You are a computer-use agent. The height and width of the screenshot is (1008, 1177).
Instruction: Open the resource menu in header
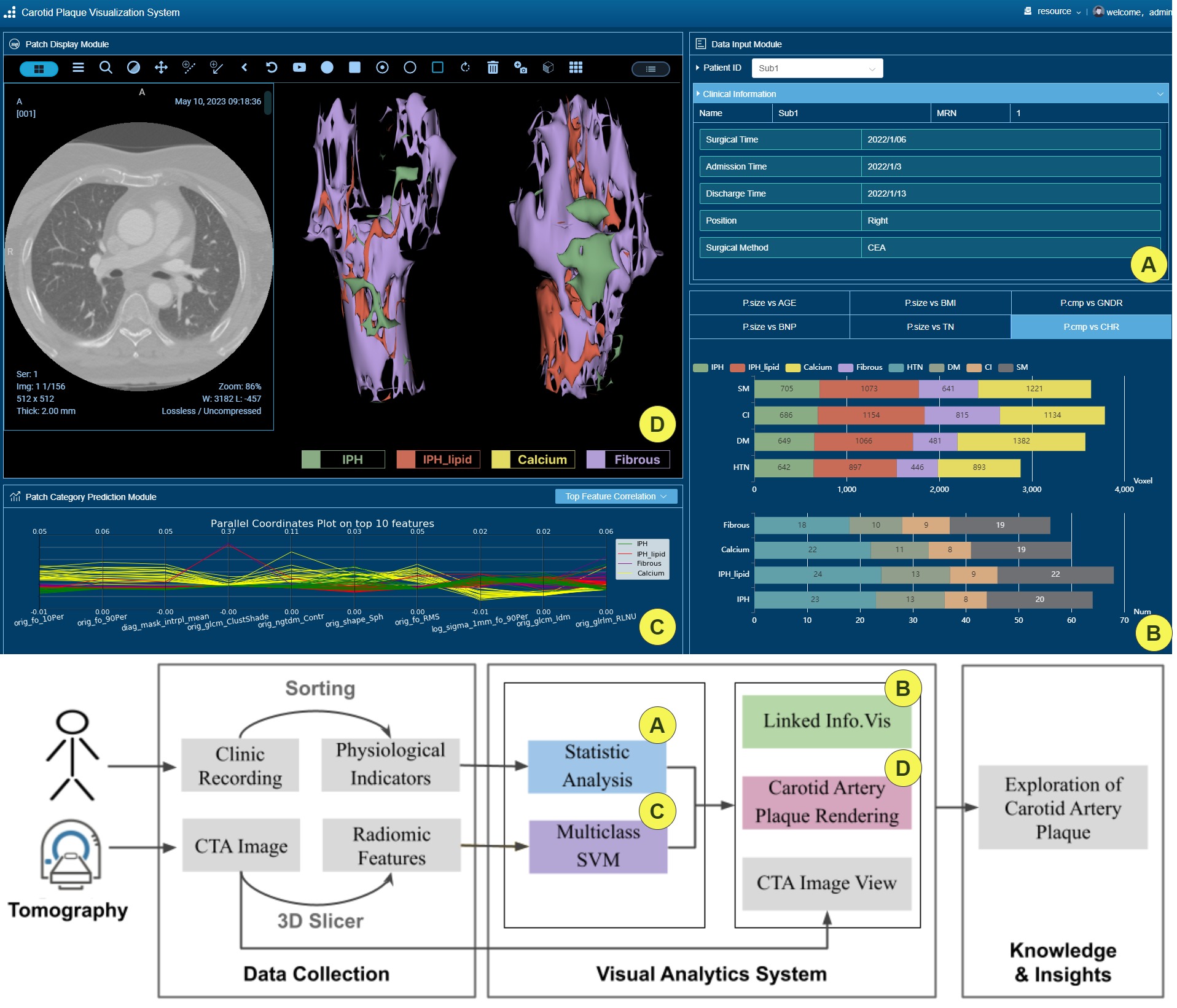click(x=1054, y=12)
